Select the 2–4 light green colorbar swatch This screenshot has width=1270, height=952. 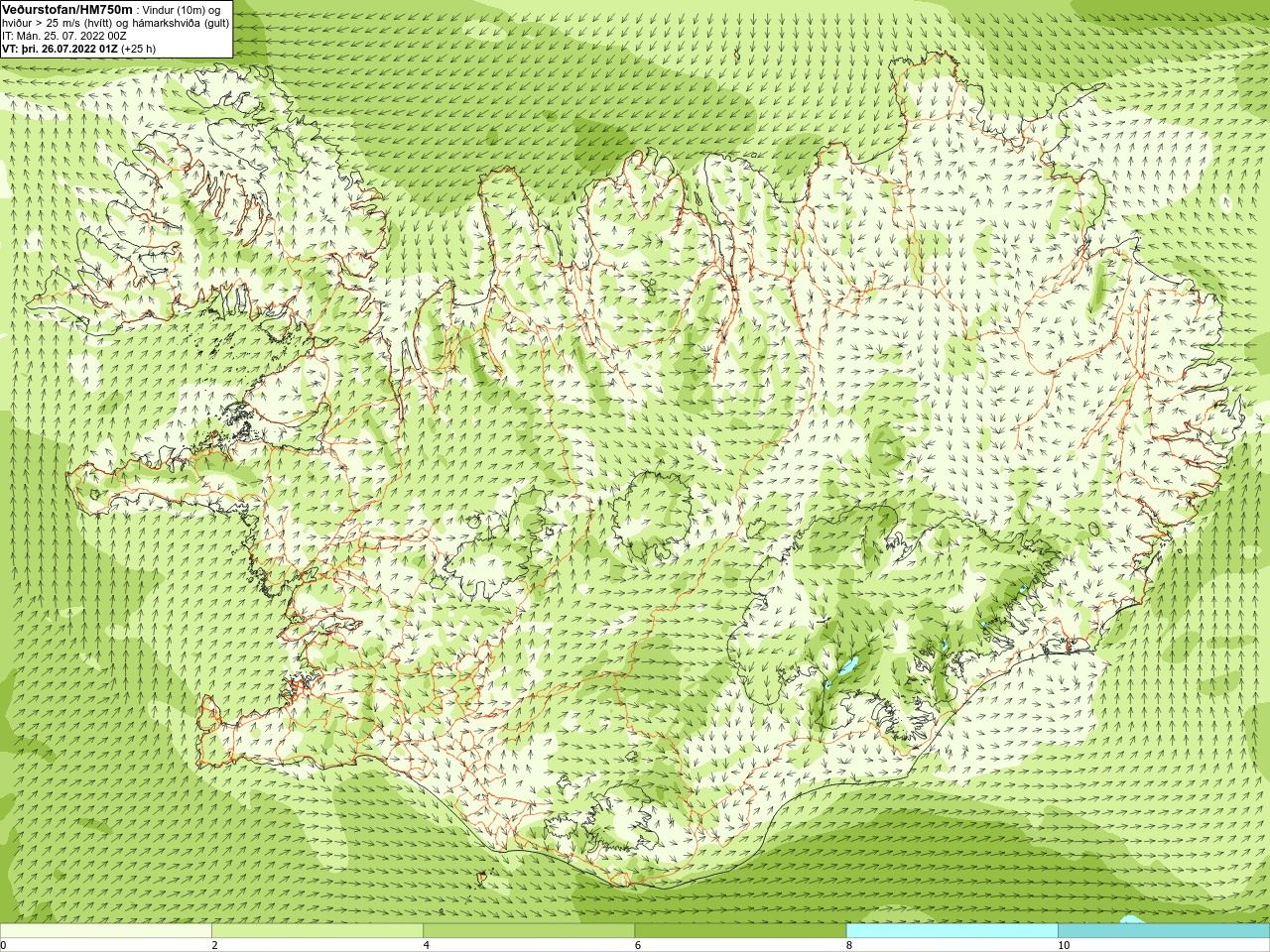point(317,931)
